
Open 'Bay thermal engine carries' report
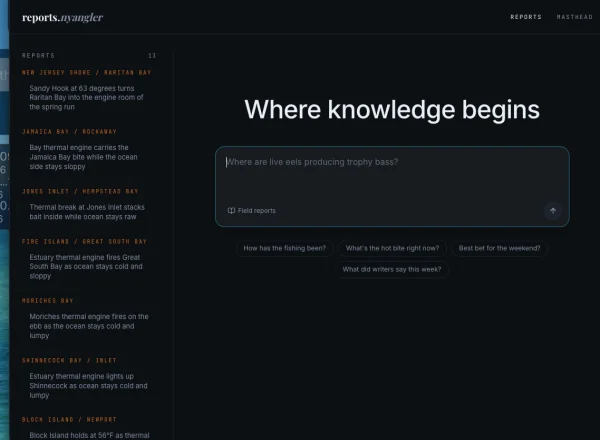tap(84, 157)
